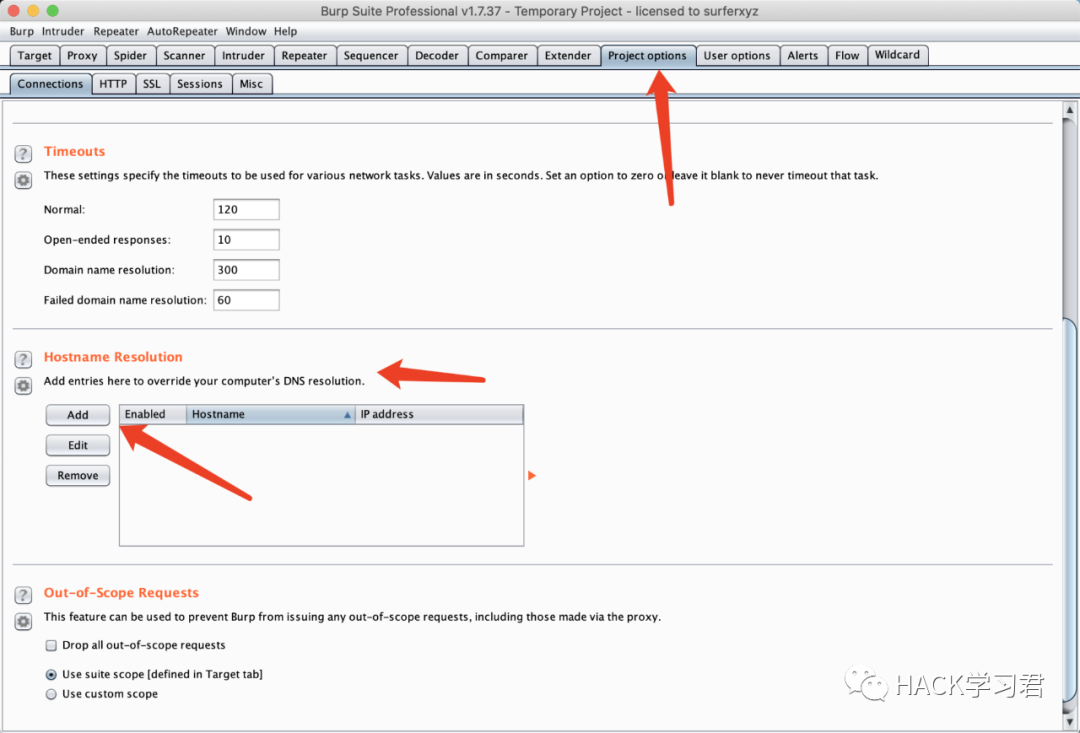
Task: Open the AutoRepeater menu
Action: [x=182, y=31]
